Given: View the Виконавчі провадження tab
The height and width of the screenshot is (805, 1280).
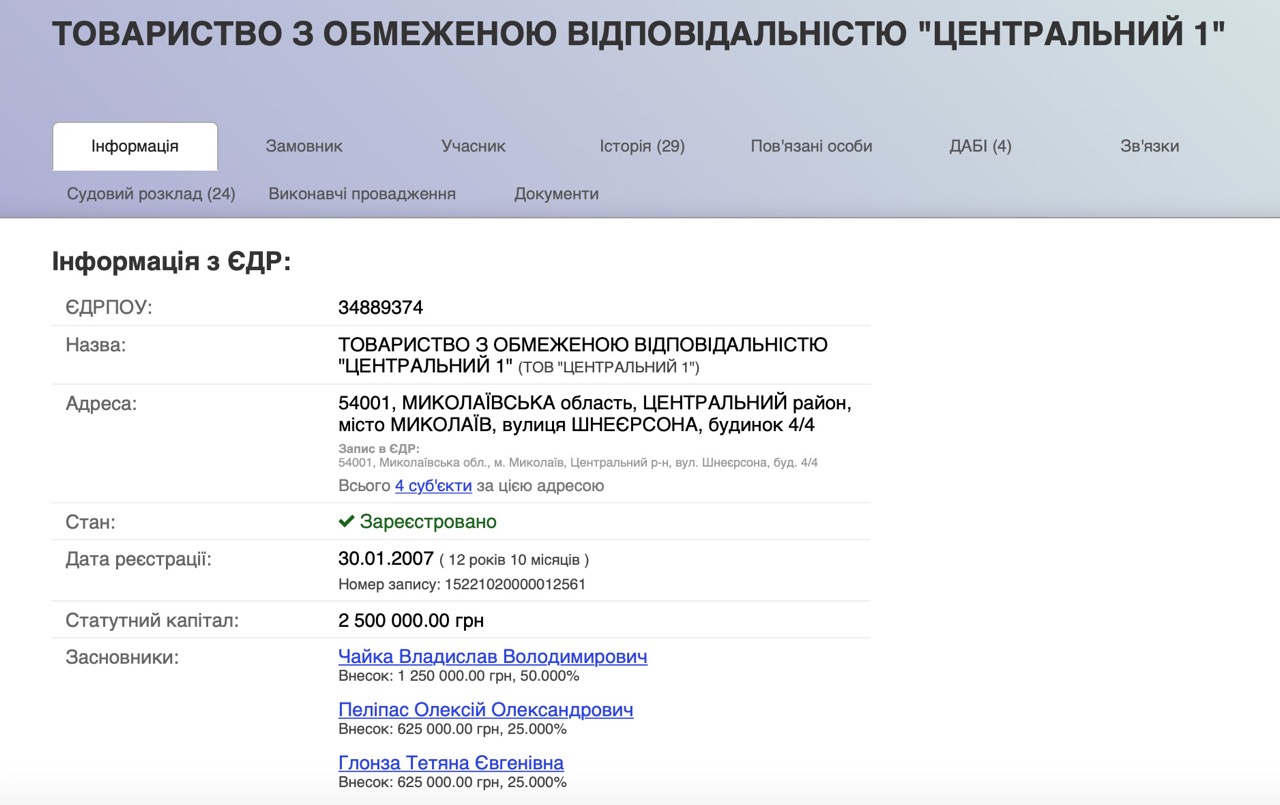Looking at the screenshot, I should [x=362, y=194].
